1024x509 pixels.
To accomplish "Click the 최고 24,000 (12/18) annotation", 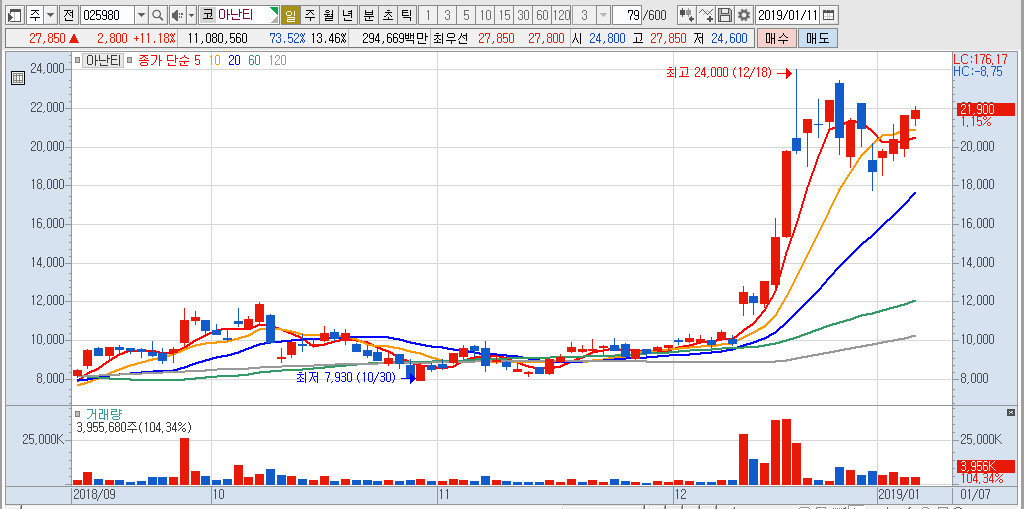I will point(719,74).
